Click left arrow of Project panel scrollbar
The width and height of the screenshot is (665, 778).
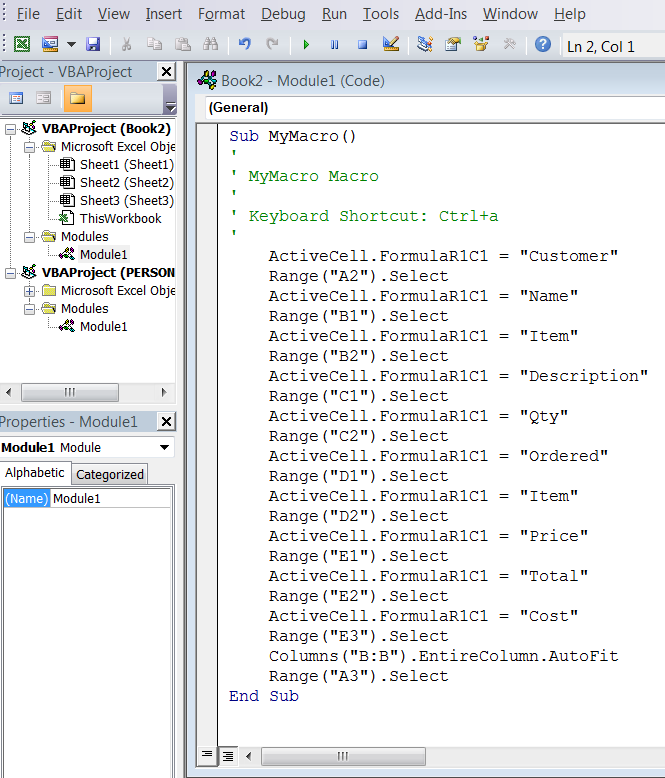8,392
